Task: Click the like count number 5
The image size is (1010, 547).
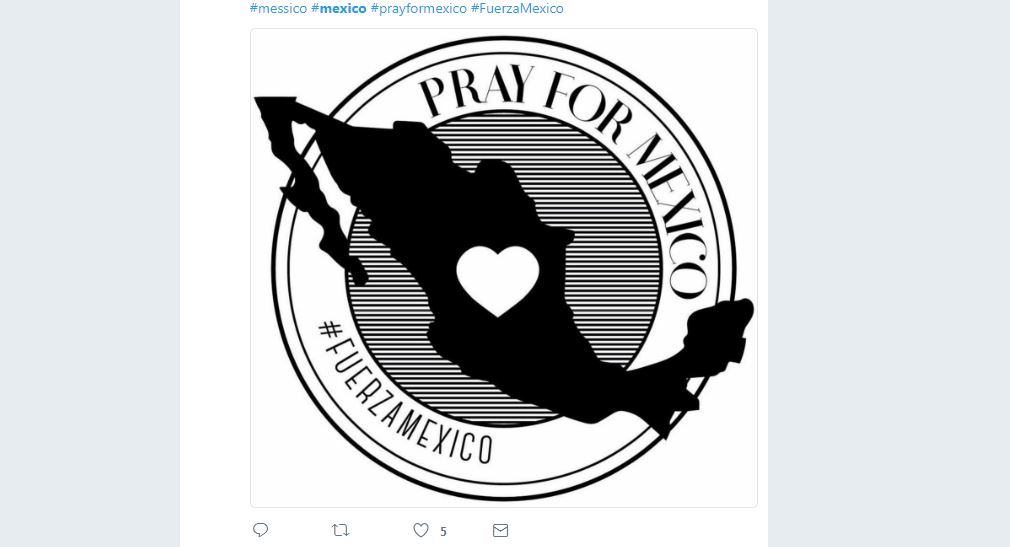Action: (x=443, y=532)
